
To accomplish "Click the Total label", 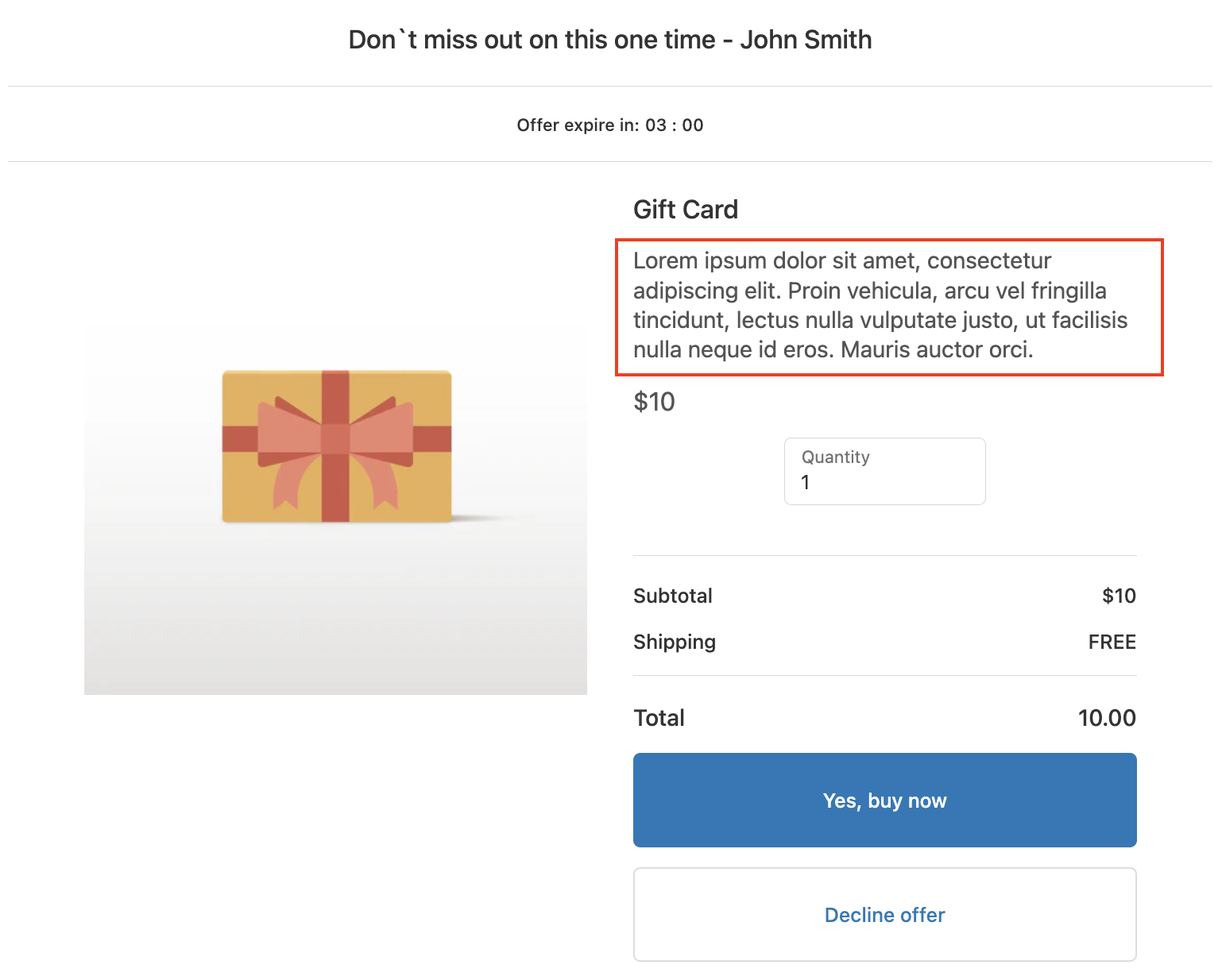I will 659,718.
